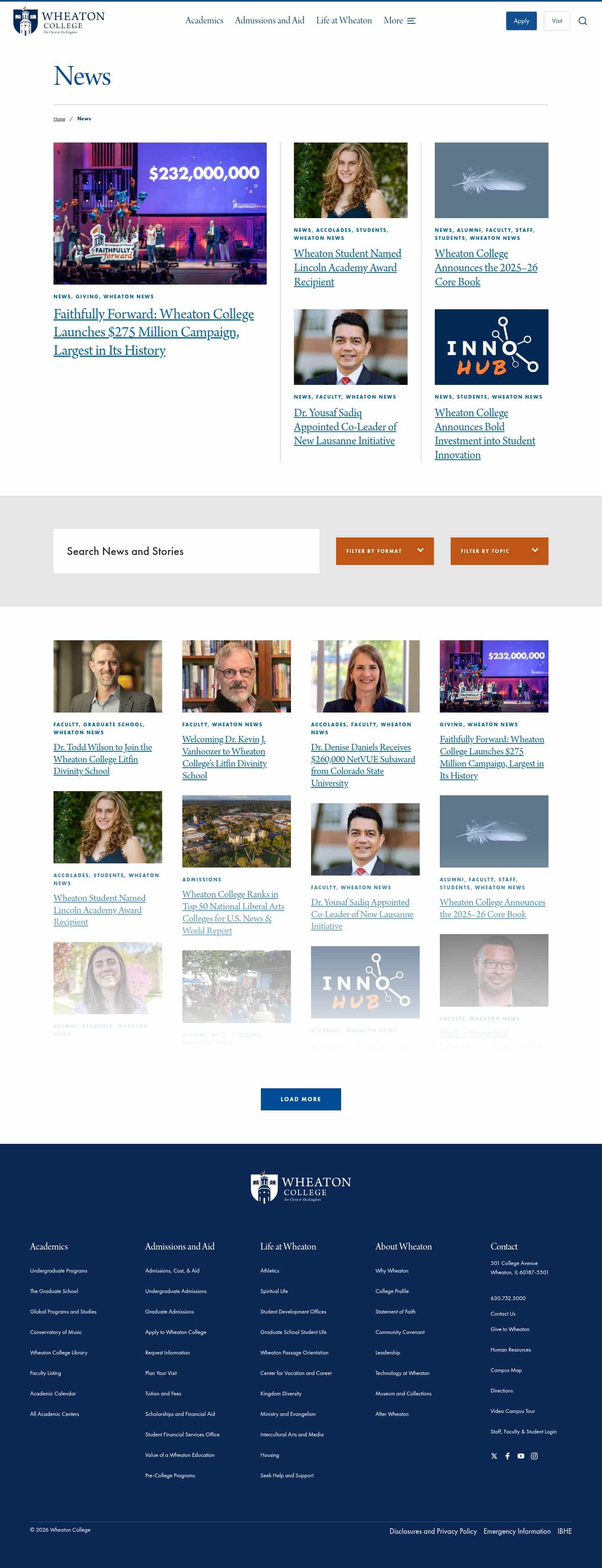
Task: Open Housing footer link
Action: click(x=270, y=1455)
